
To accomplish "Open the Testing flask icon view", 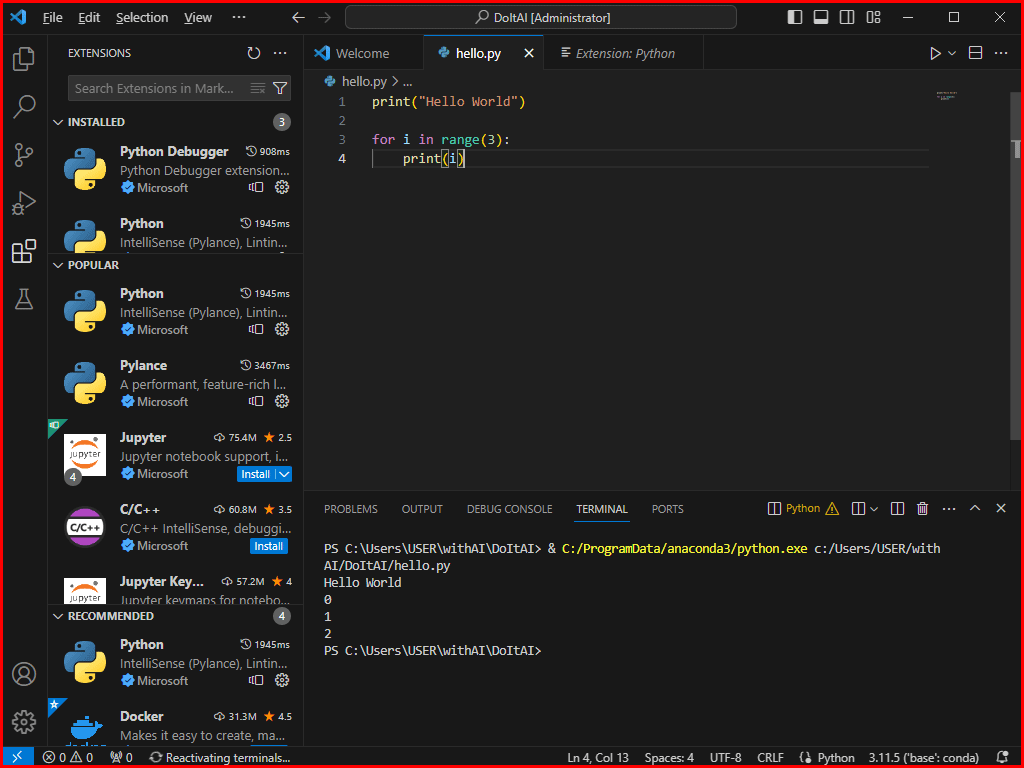I will (x=24, y=299).
